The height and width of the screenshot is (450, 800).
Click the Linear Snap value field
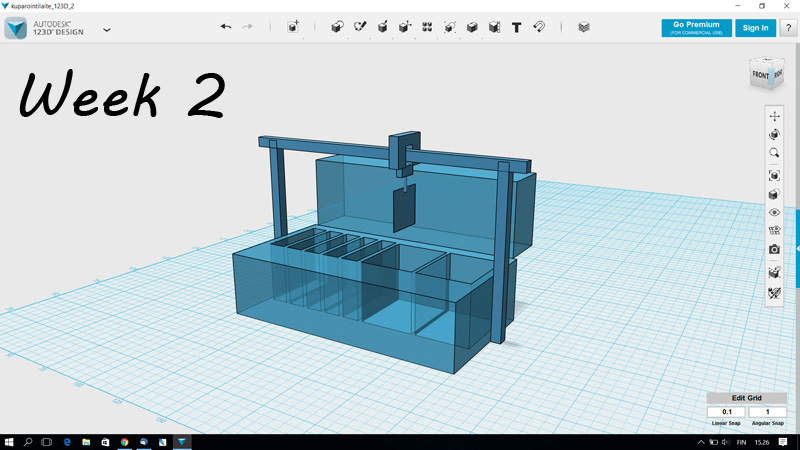(x=727, y=412)
